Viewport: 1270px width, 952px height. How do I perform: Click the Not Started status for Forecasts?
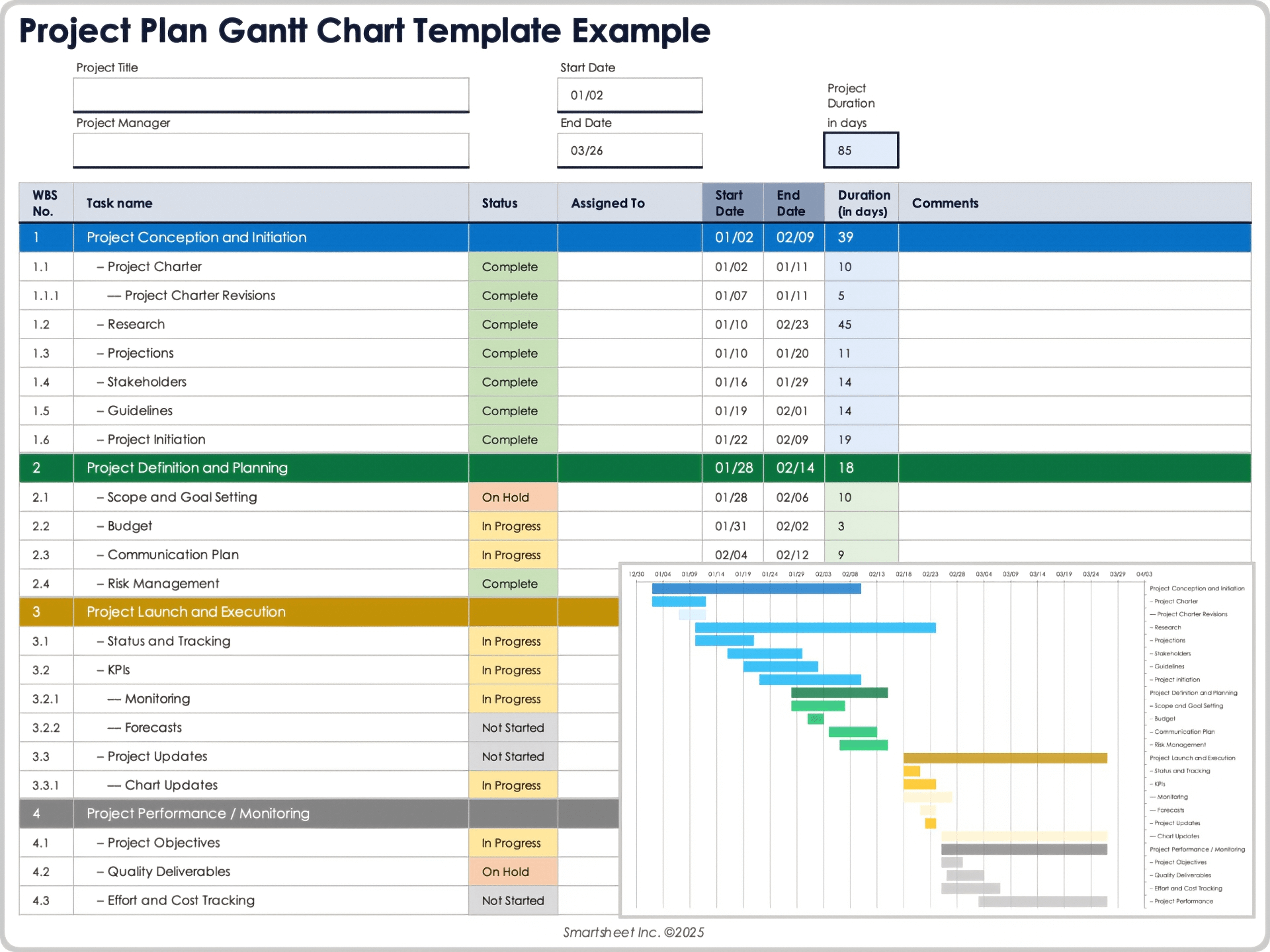(x=513, y=727)
